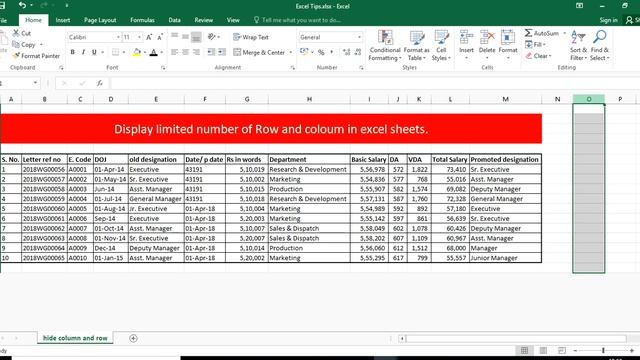Viewport: 640px width, 360px height.
Task: Open the Clear dropdown
Action: click(x=538, y=56)
